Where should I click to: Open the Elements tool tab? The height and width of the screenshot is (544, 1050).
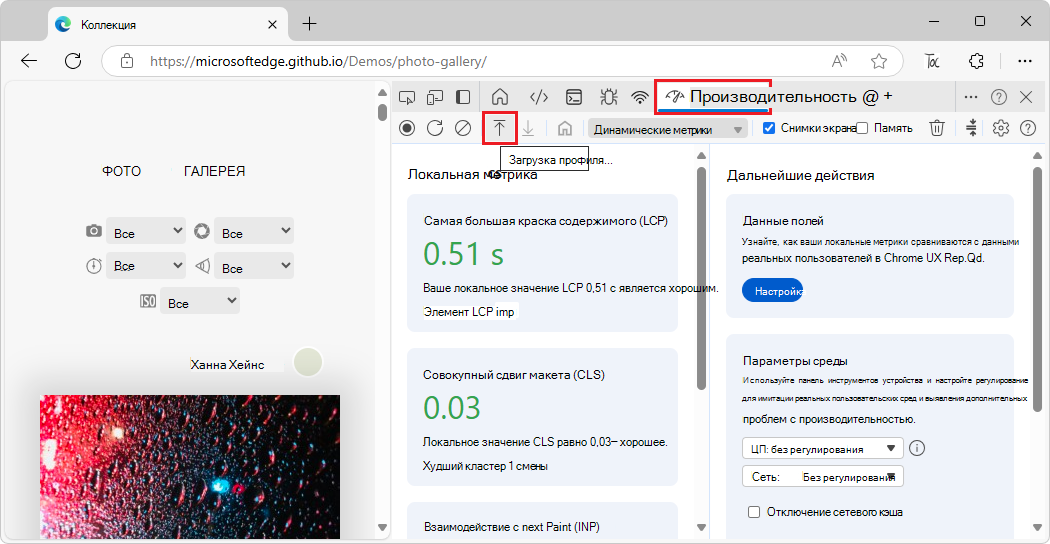pyautogui.click(x=539, y=98)
